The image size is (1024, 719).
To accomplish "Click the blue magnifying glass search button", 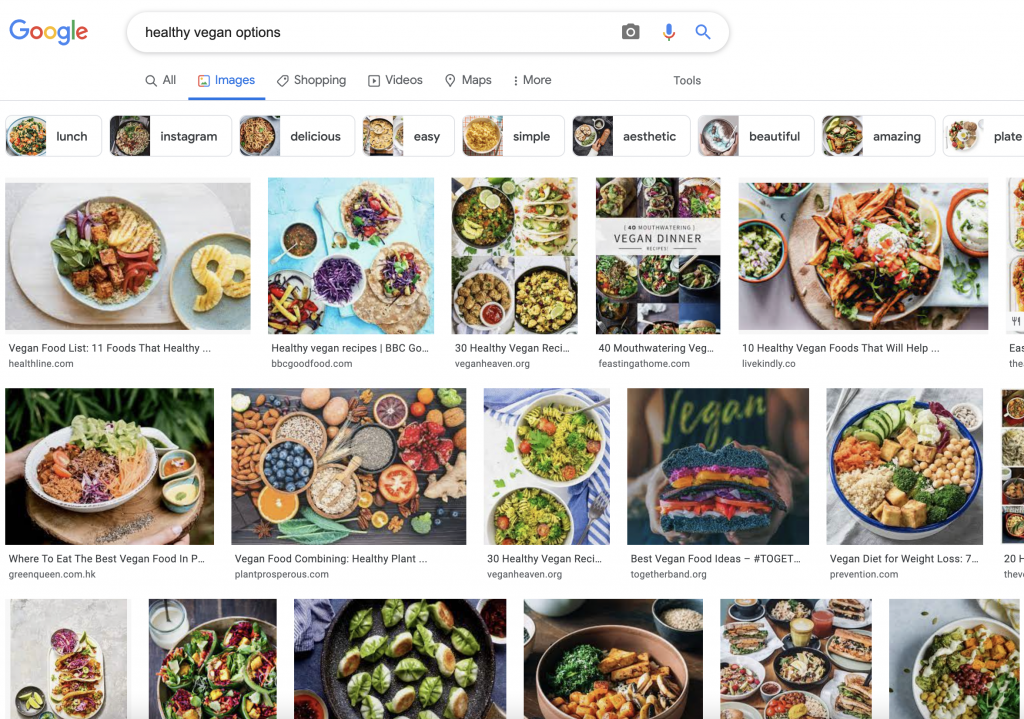I will click(703, 32).
